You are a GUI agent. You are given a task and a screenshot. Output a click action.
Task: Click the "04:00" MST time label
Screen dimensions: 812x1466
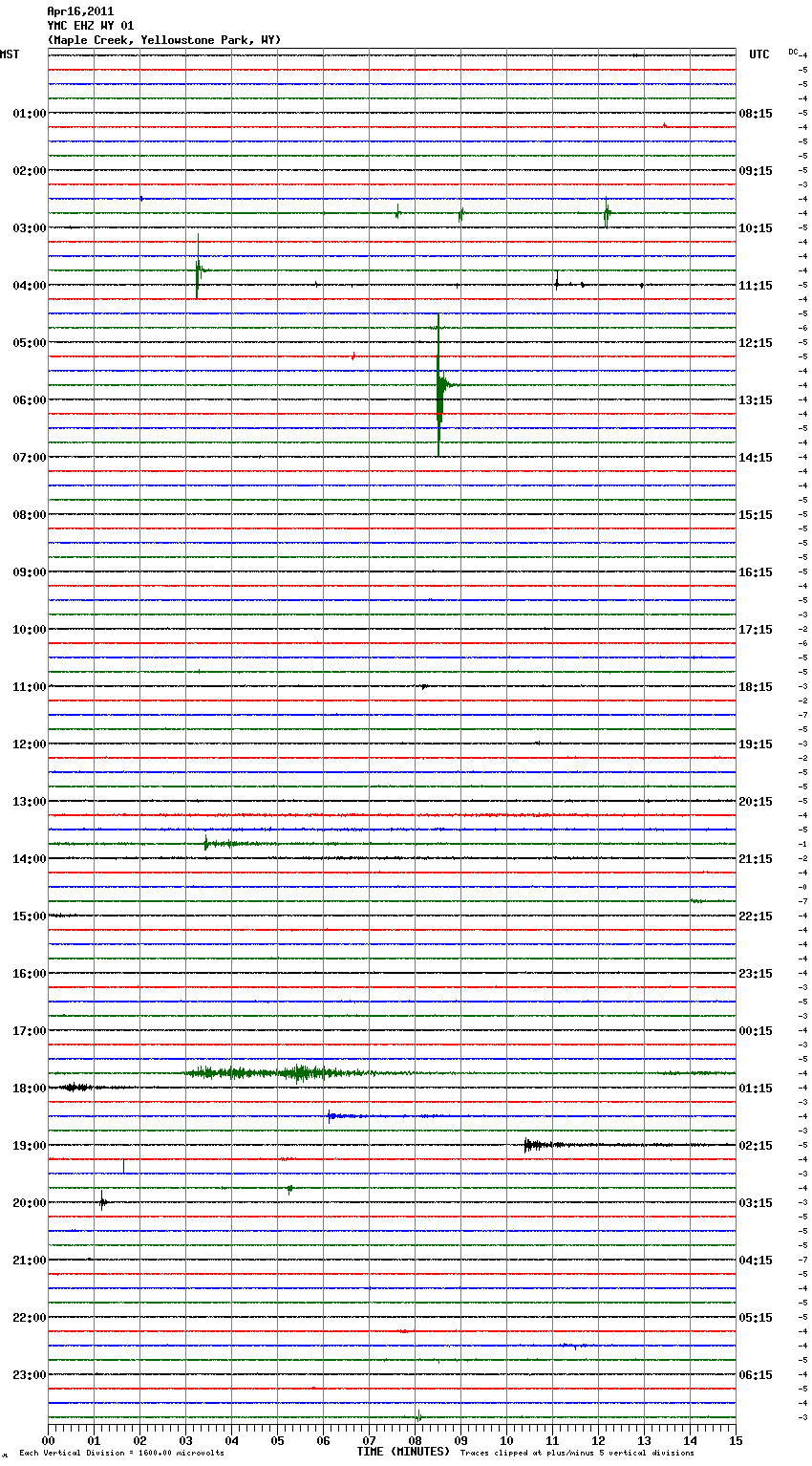pos(30,286)
